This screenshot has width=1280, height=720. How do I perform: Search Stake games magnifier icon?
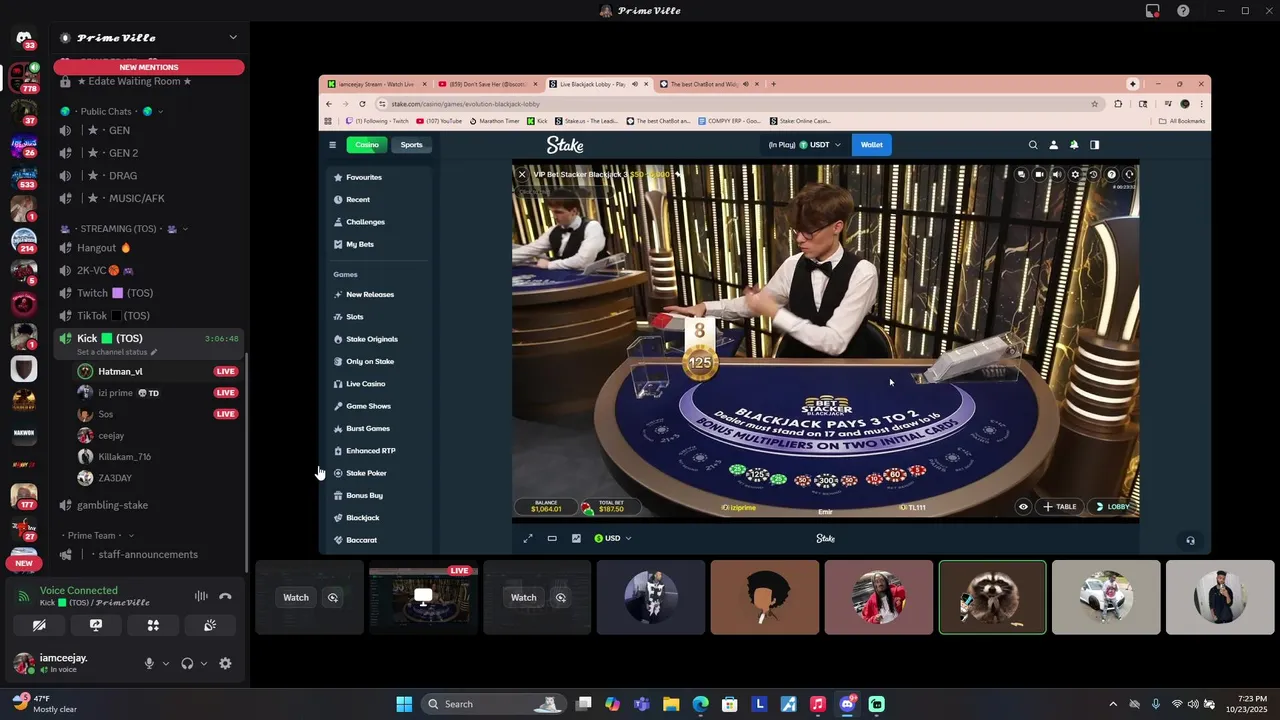1033,145
